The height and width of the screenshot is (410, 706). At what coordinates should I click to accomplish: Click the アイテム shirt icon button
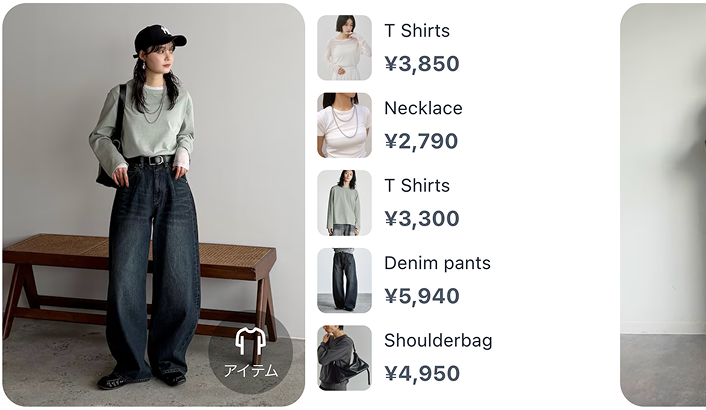coord(251,352)
